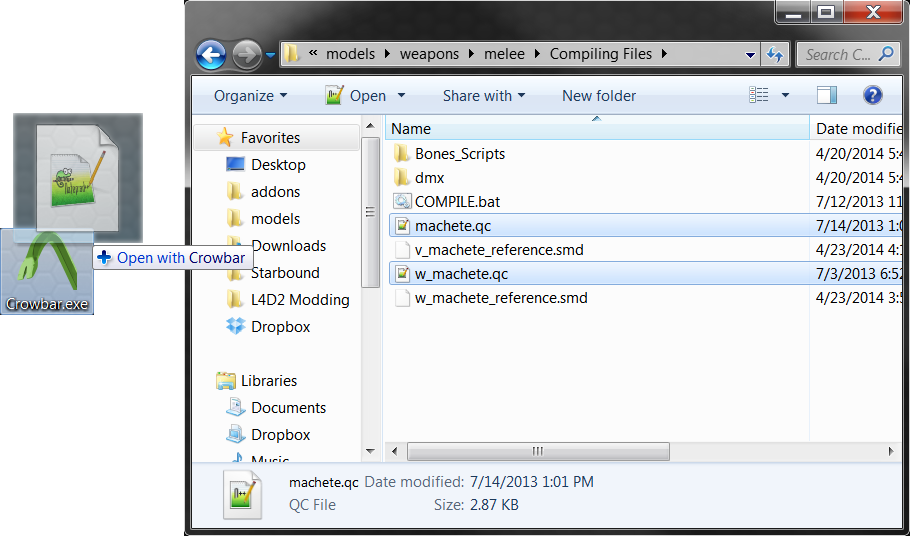Open the Organize menu
This screenshot has height=536, width=910.
pyautogui.click(x=250, y=96)
